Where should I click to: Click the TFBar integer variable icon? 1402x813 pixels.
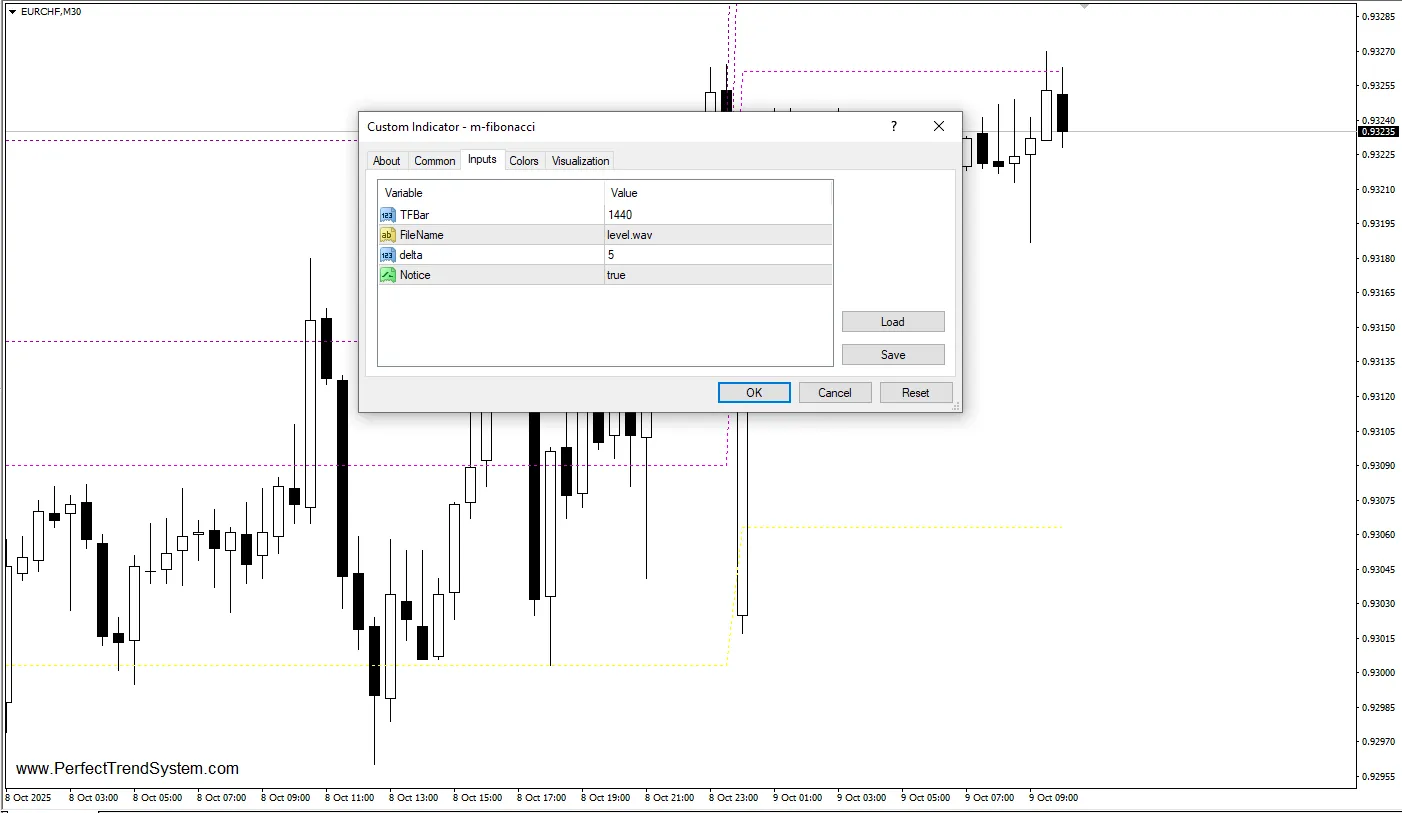pos(387,215)
